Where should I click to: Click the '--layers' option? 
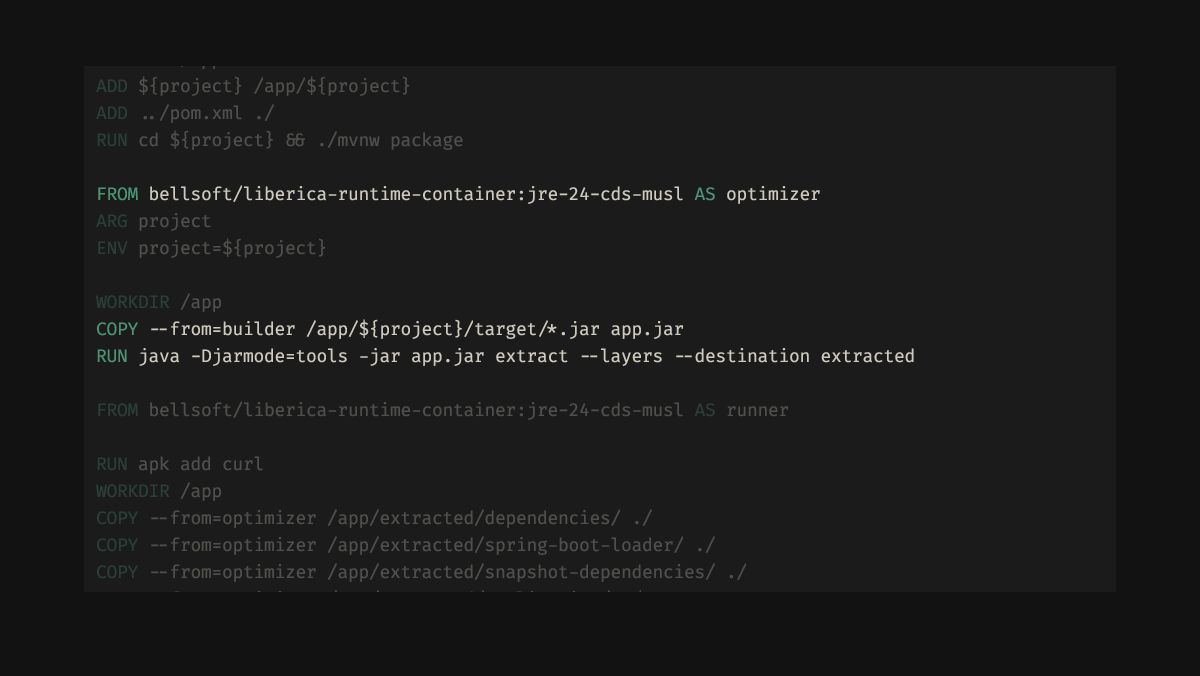[621, 356]
